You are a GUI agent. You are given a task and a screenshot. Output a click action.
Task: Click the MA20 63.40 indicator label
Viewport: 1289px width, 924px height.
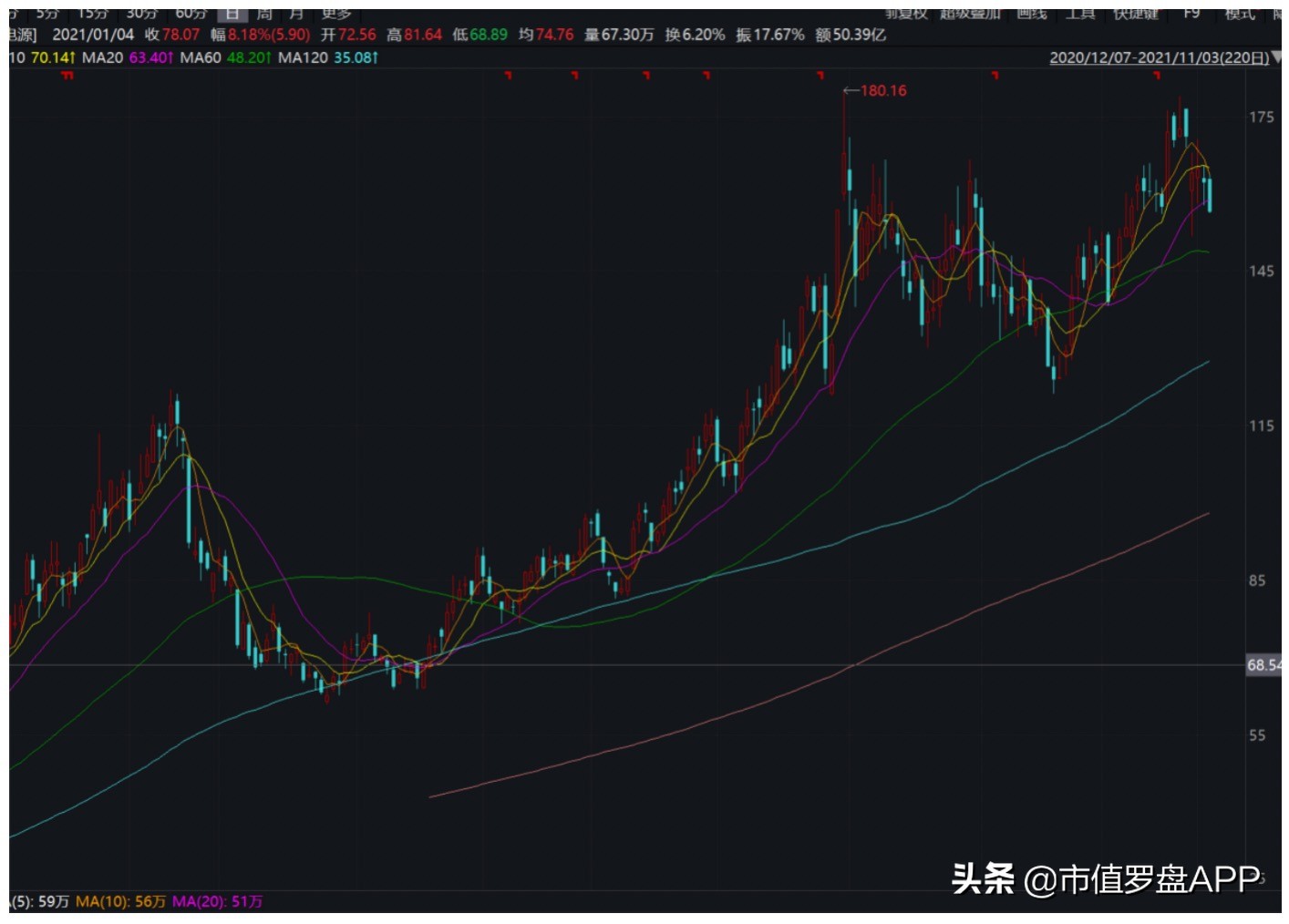point(128,57)
